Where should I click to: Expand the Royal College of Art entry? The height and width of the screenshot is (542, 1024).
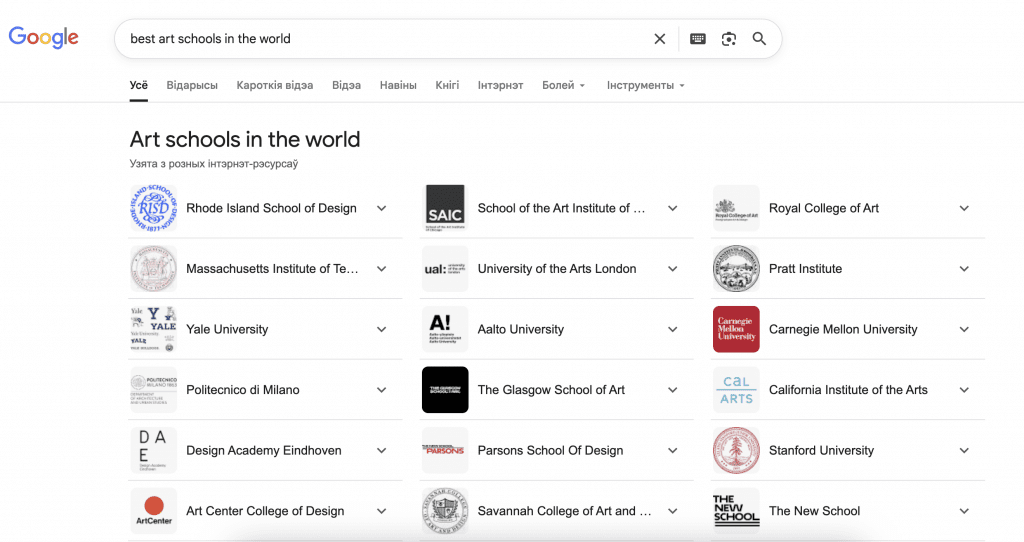coord(964,208)
